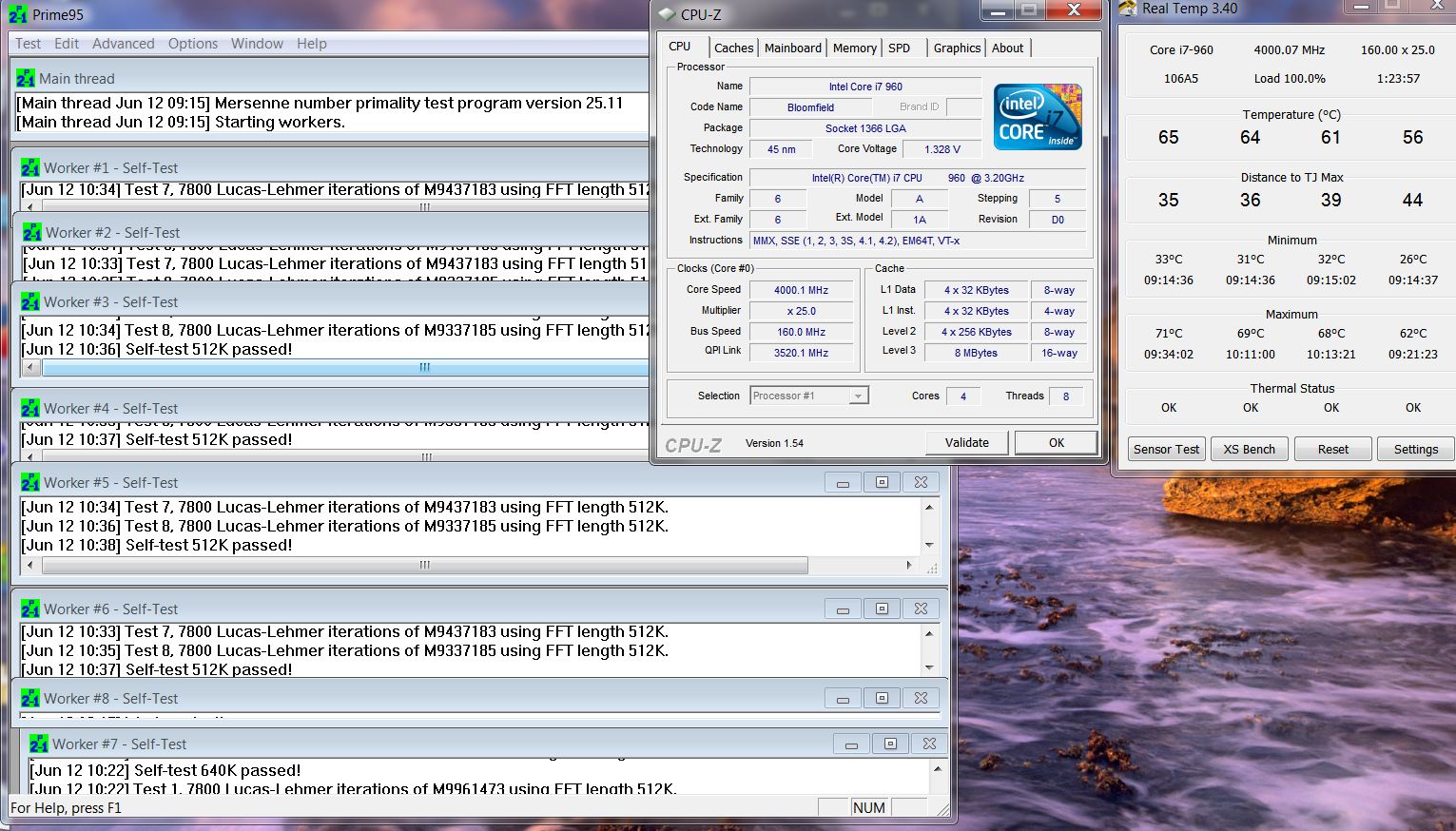Run XS Bench in Real Temp

pyautogui.click(x=1250, y=449)
